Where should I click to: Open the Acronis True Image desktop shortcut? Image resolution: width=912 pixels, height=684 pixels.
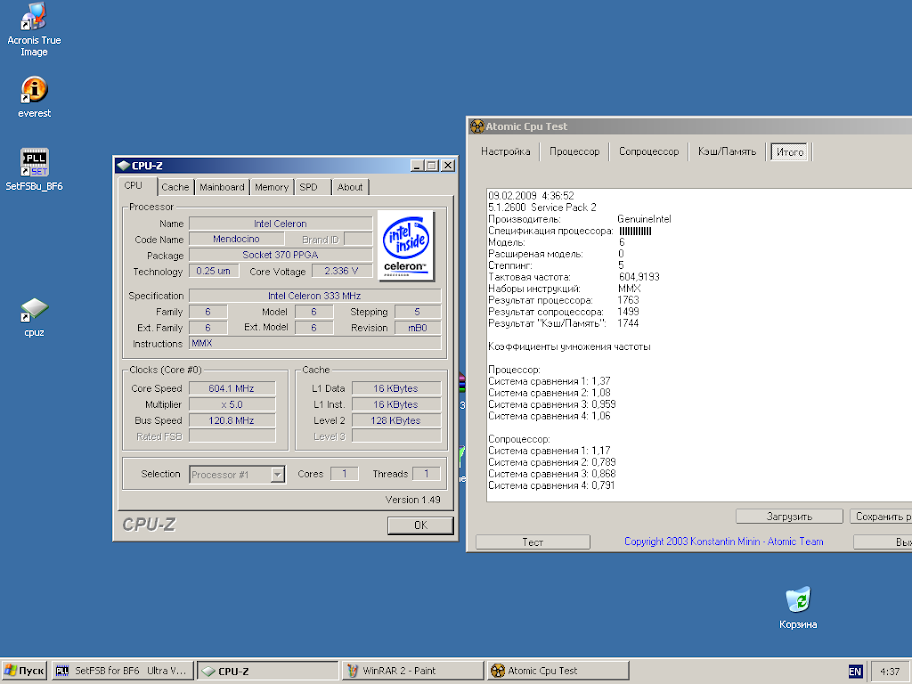34,29
